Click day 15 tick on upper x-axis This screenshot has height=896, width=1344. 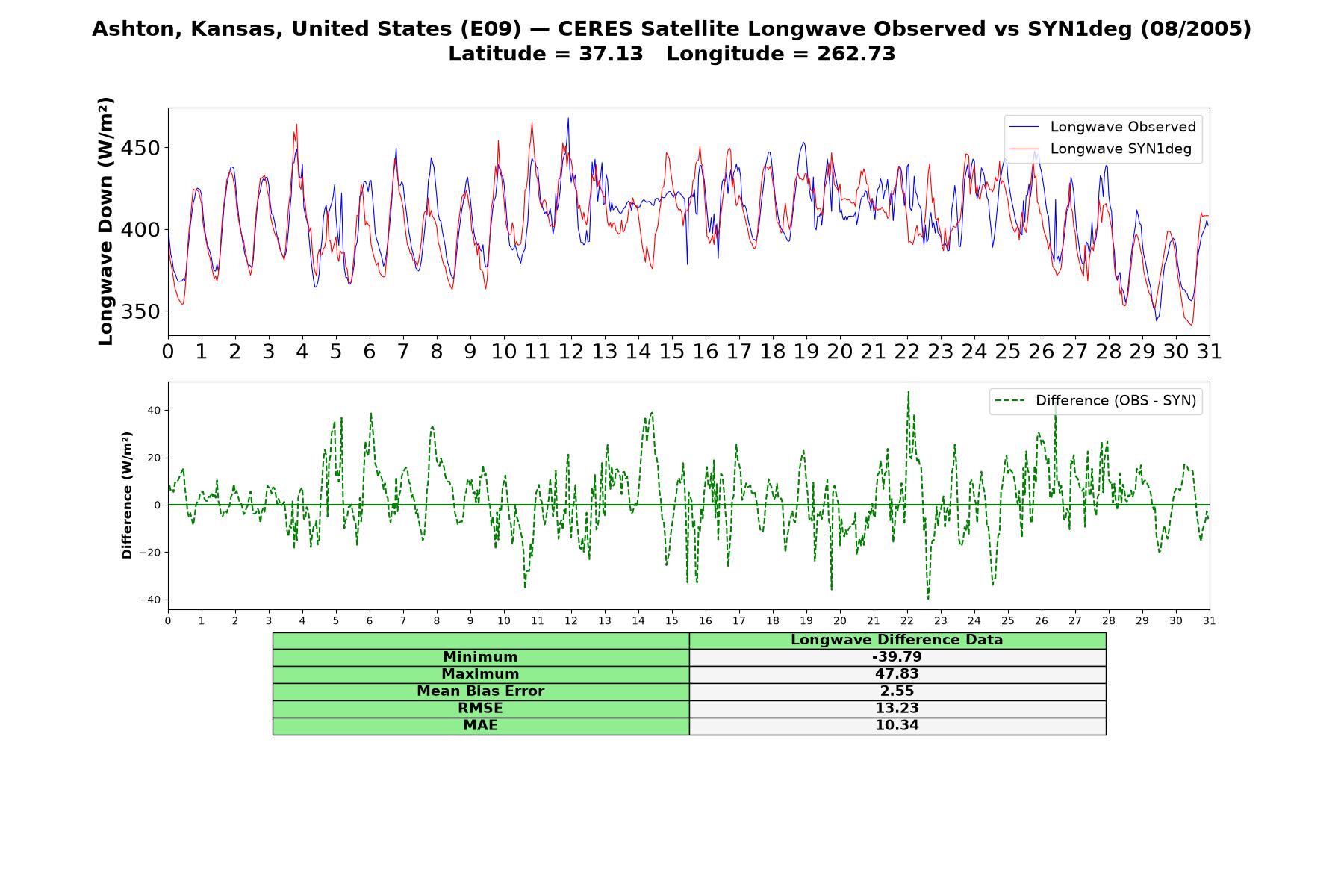tap(671, 352)
